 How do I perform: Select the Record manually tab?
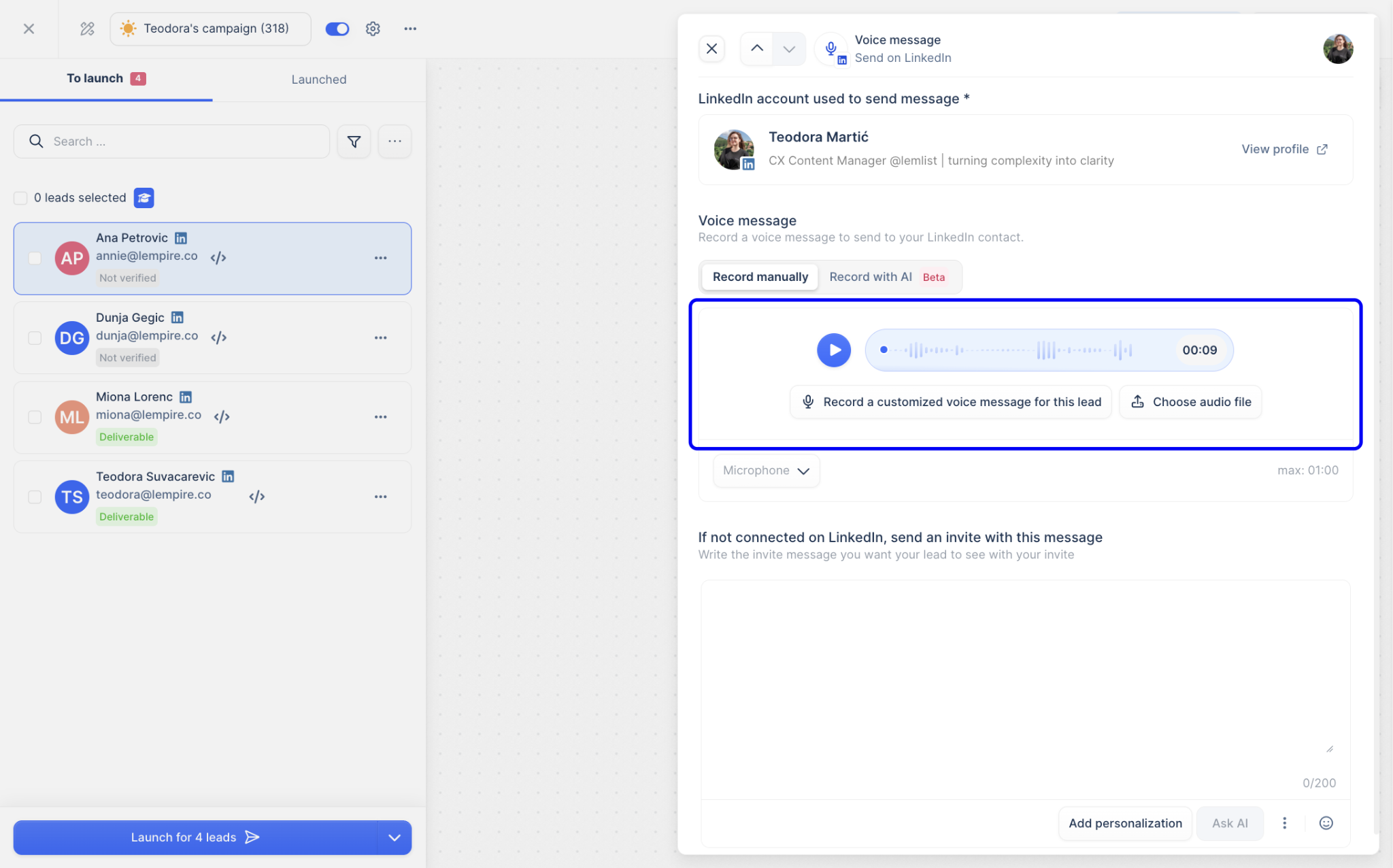click(760, 277)
